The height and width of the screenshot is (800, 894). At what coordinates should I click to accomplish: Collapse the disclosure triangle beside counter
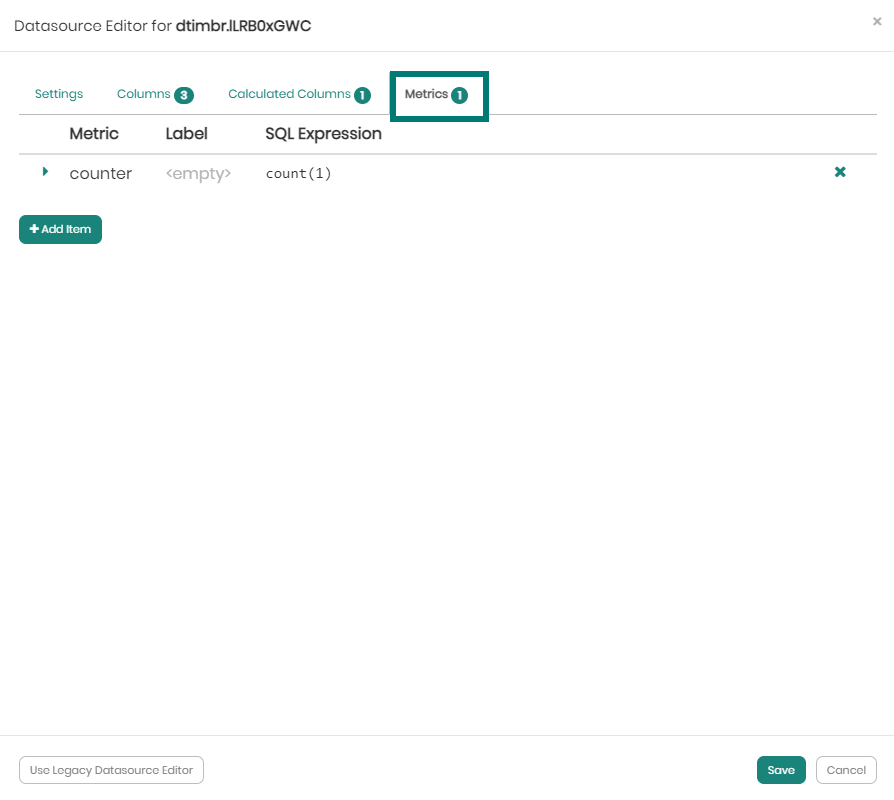(x=45, y=171)
